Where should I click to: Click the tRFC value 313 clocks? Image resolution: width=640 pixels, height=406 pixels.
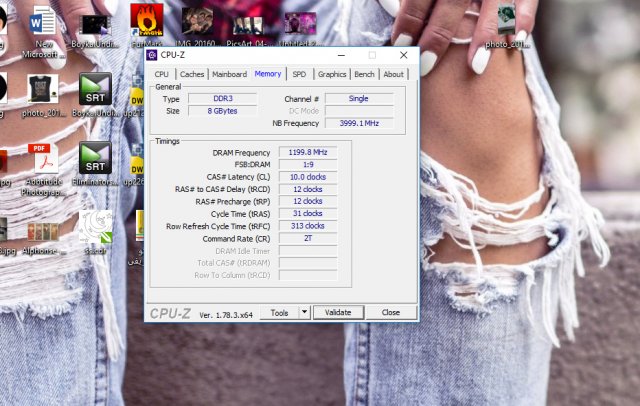pos(308,226)
